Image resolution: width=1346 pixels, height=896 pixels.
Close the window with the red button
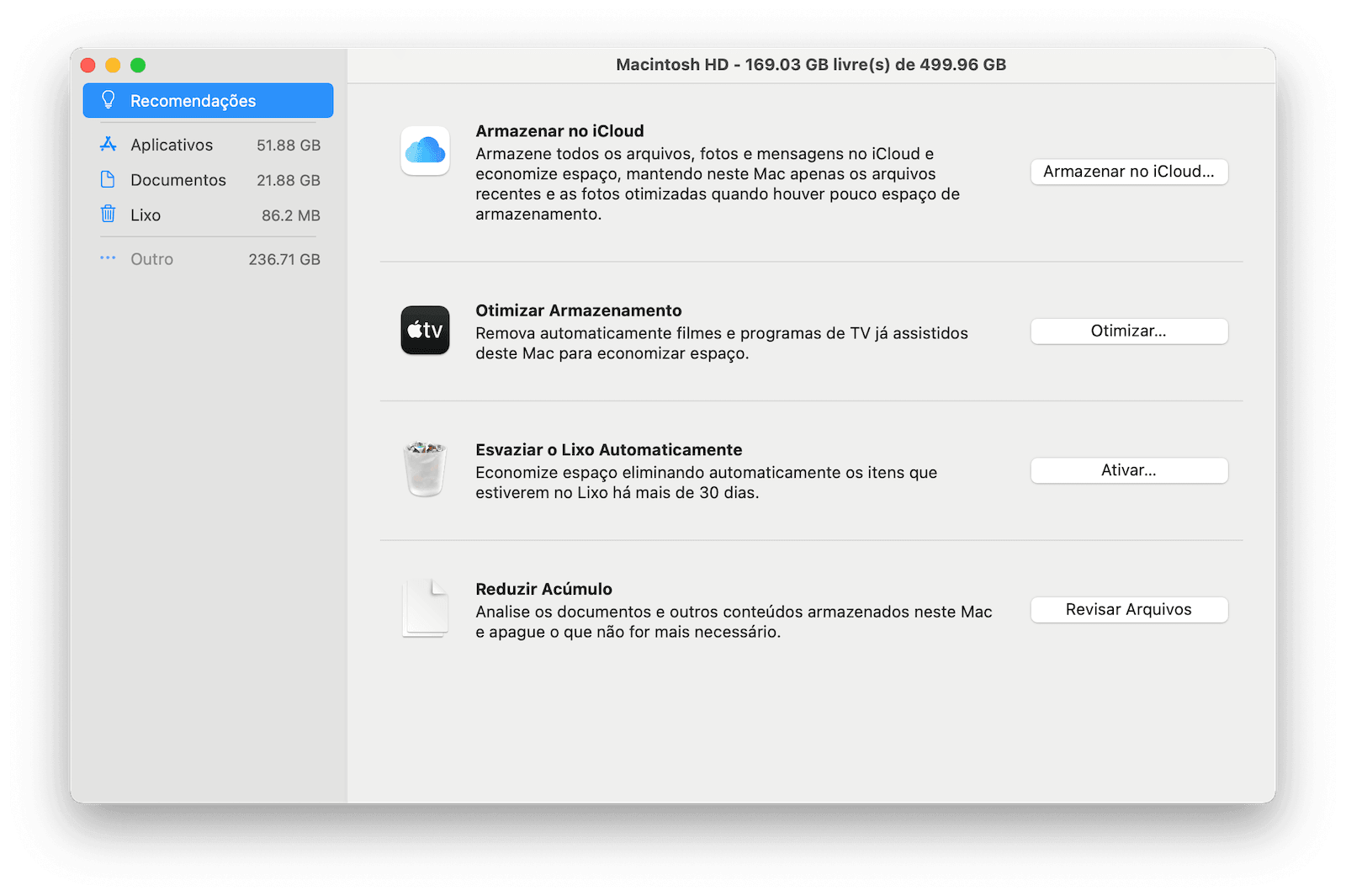click(87, 65)
